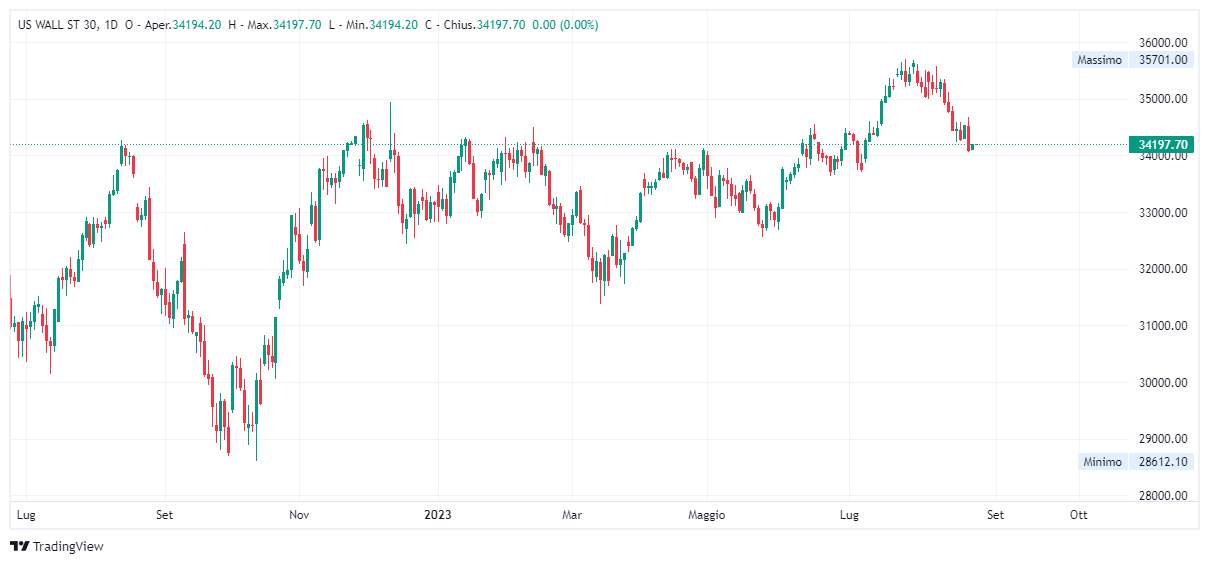The image size is (1209, 564).
Task: Click the 36000.00 price axis label
Action: click(x=1163, y=43)
